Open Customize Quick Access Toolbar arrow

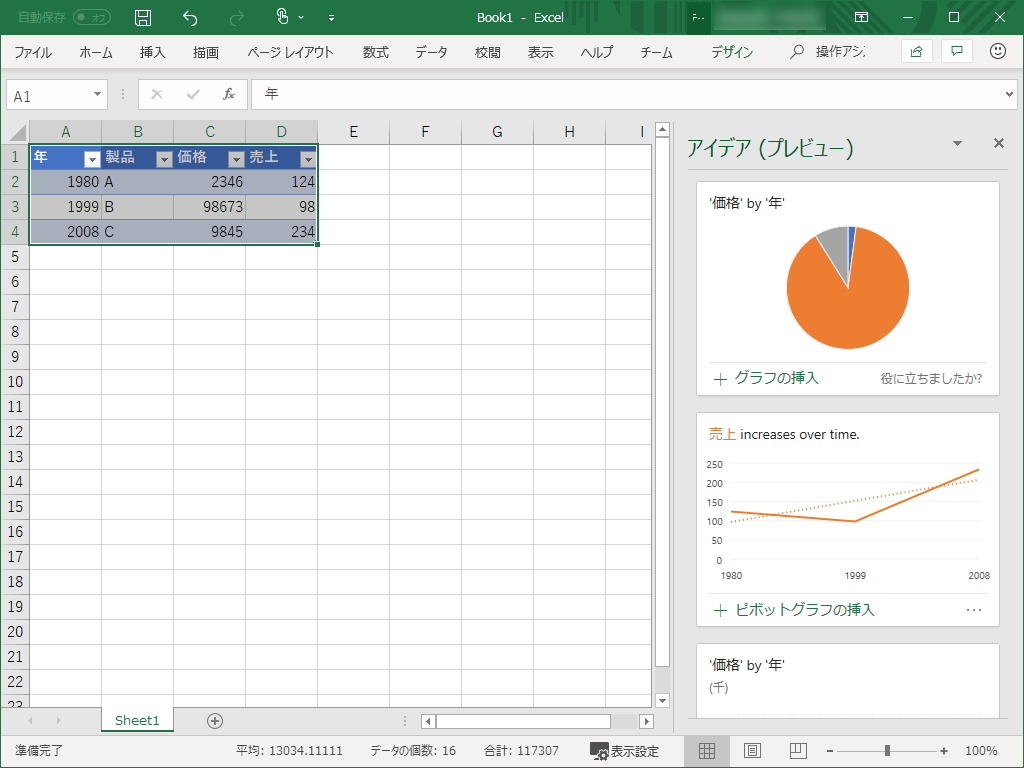tap(331, 18)
